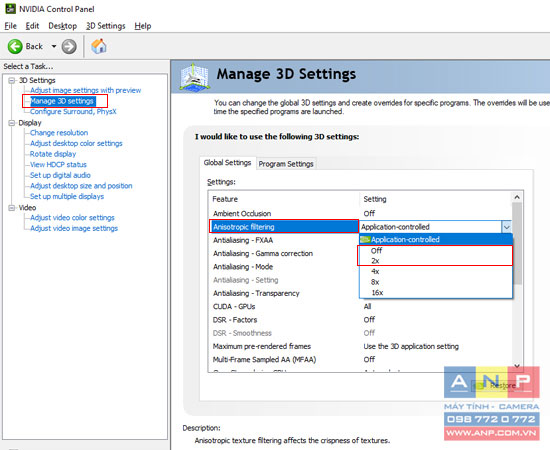Open the Help menu

(143, 26)
